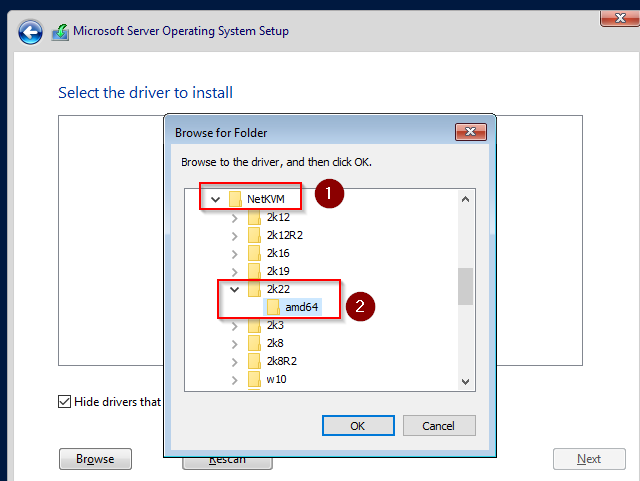Click the 2k8R2 folder icon
The width and height of the screenshot is (640, 481).
click(254, 361)
